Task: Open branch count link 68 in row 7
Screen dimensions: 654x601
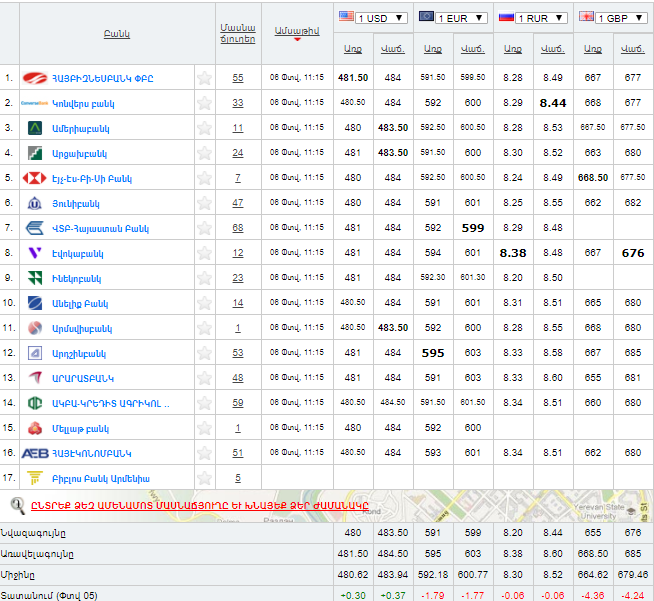Action: (x=237, y=228)
